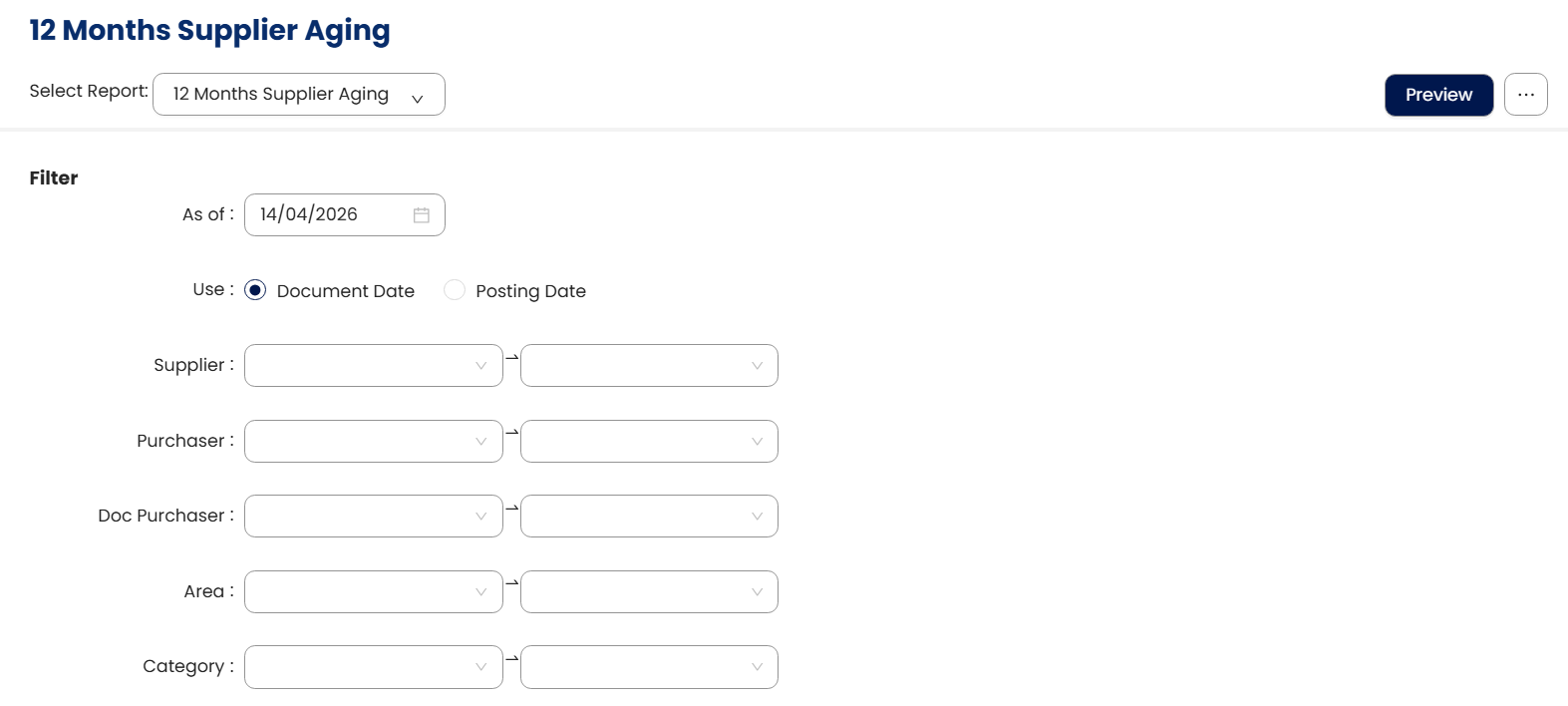Viewport: 1568px width, 706px height.
Task: Open the Supplier from dropdown
Action: click(x=373, y=366)
